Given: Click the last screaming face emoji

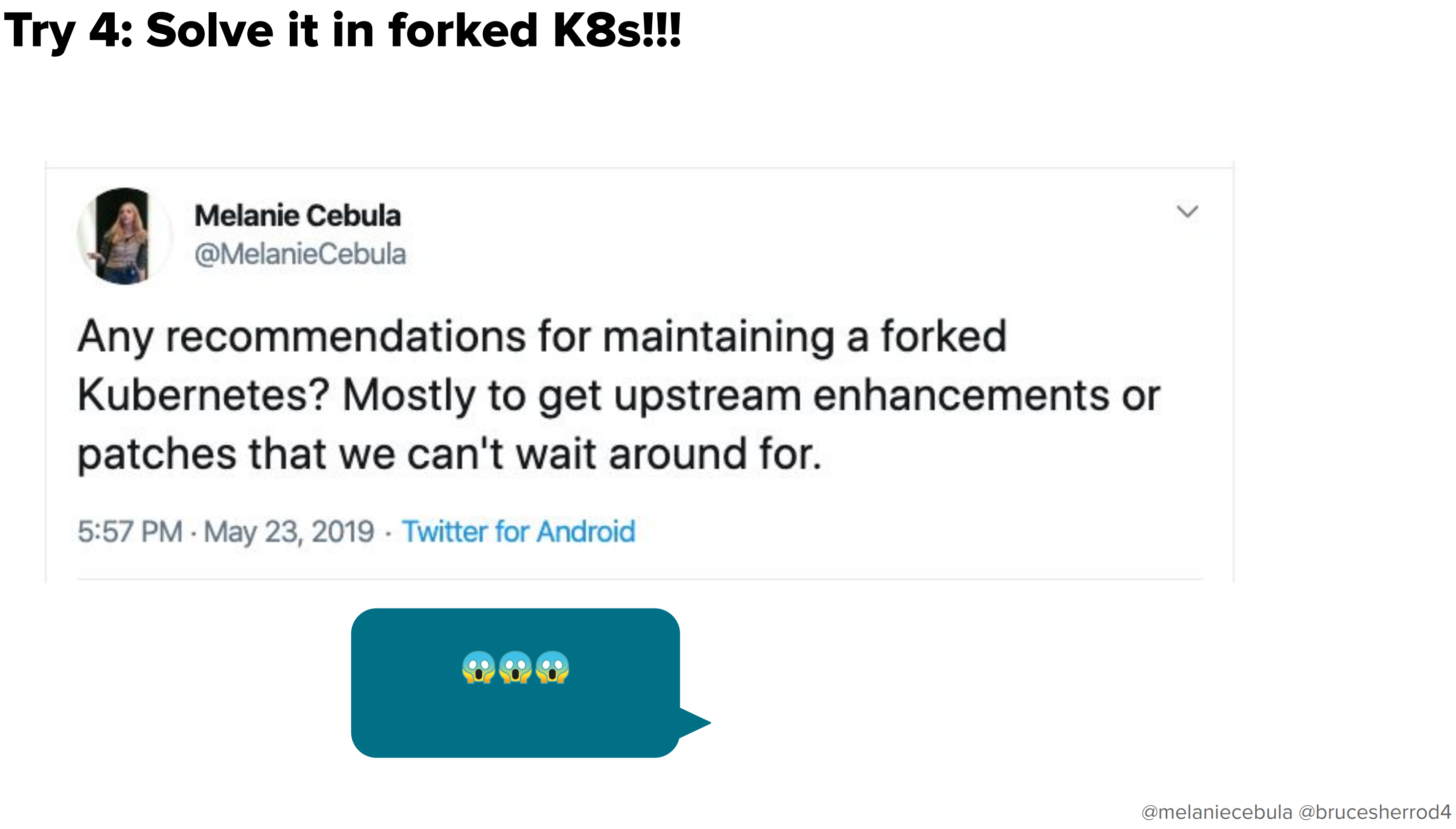Looking at the screenshot, I should click(553, 667).
